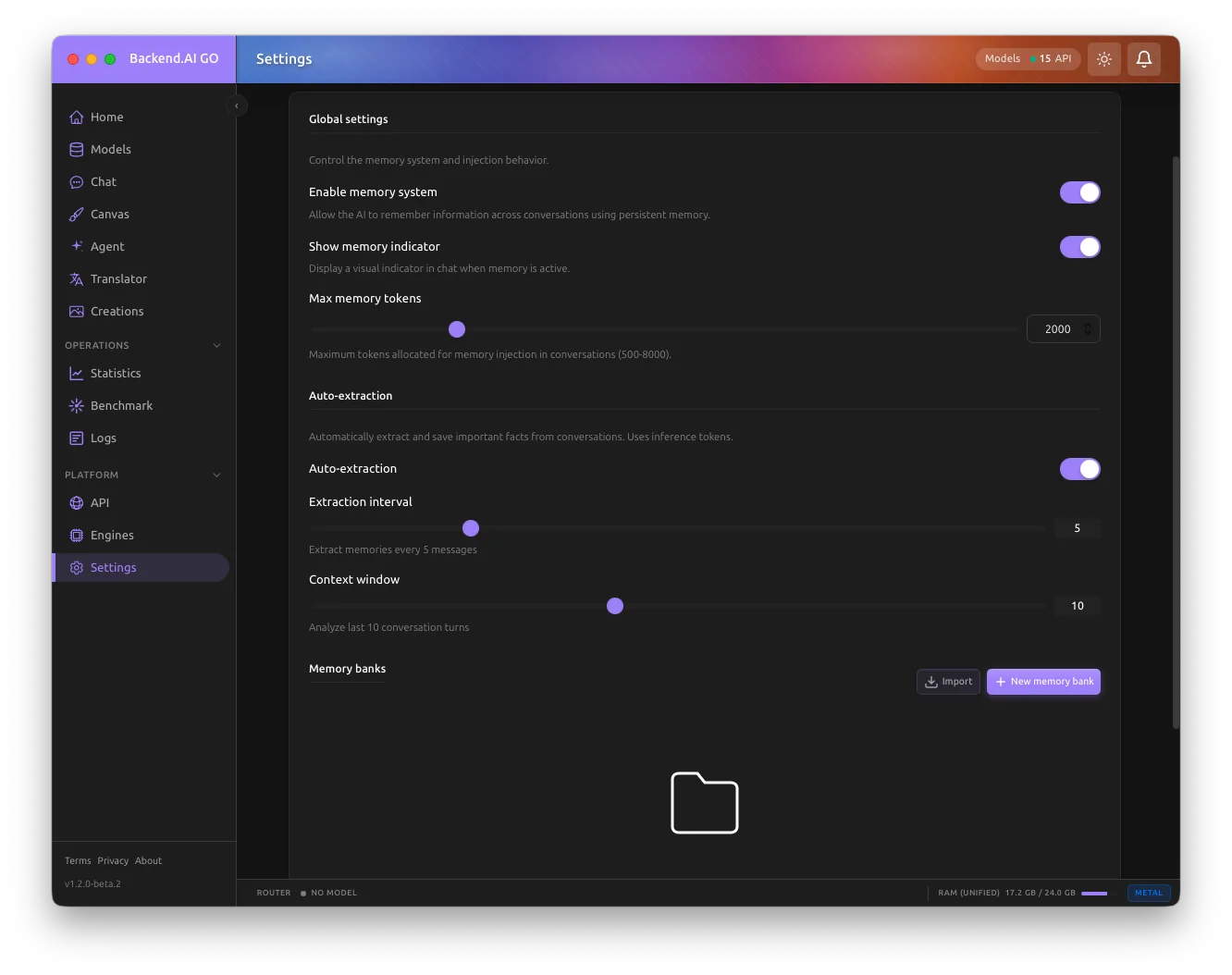
Task: Switch to the Models section
Action: pyautogui.click(x=110, y=149)
